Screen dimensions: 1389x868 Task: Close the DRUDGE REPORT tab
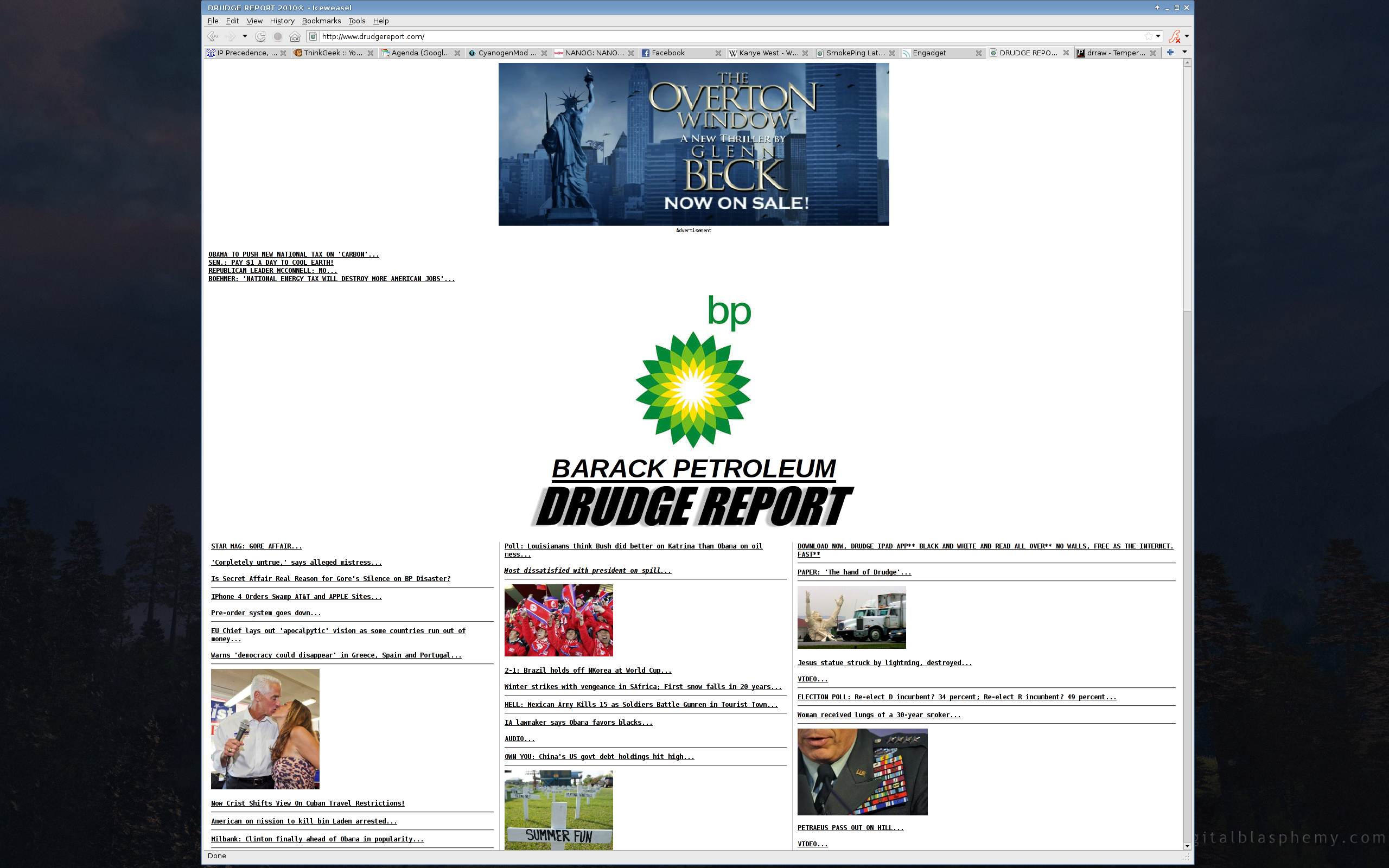click(1066, 53)
